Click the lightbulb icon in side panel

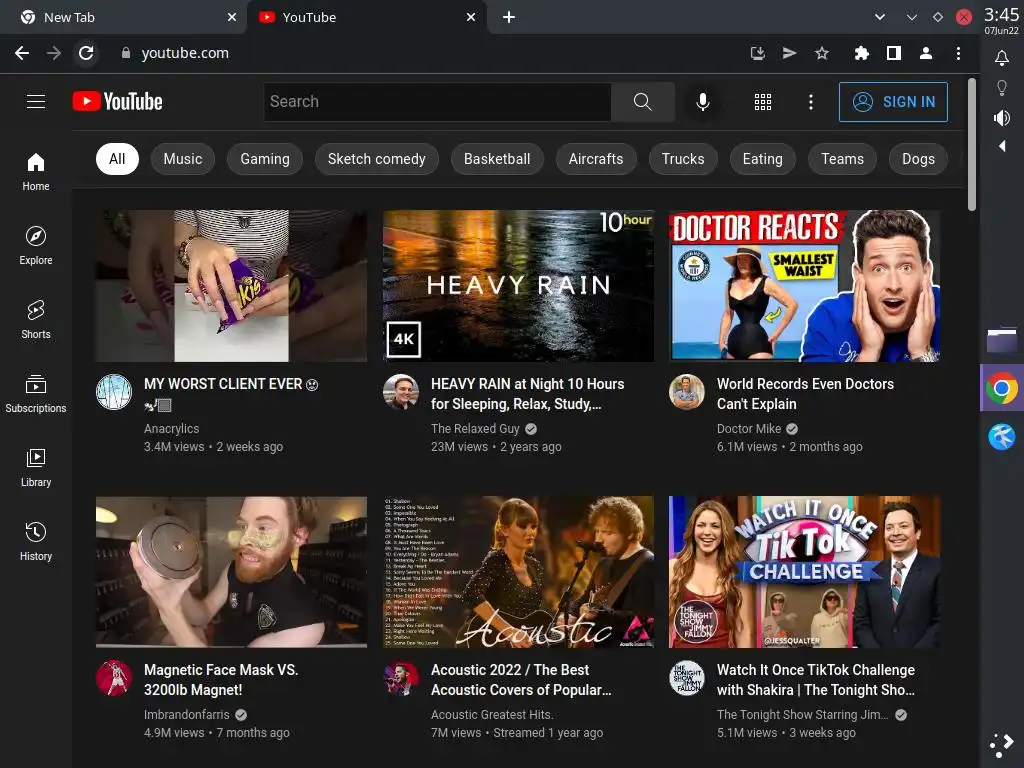1002,88
